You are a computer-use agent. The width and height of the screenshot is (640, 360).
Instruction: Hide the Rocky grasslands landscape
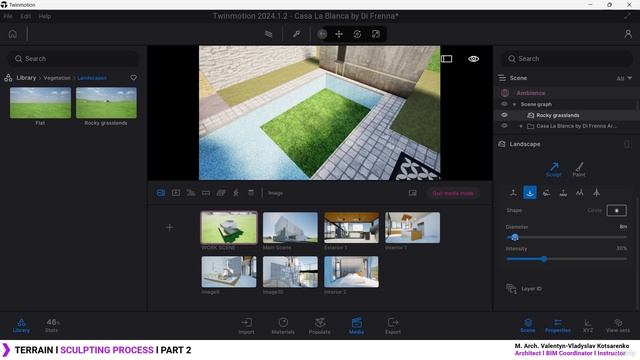[x=504, y=115]
